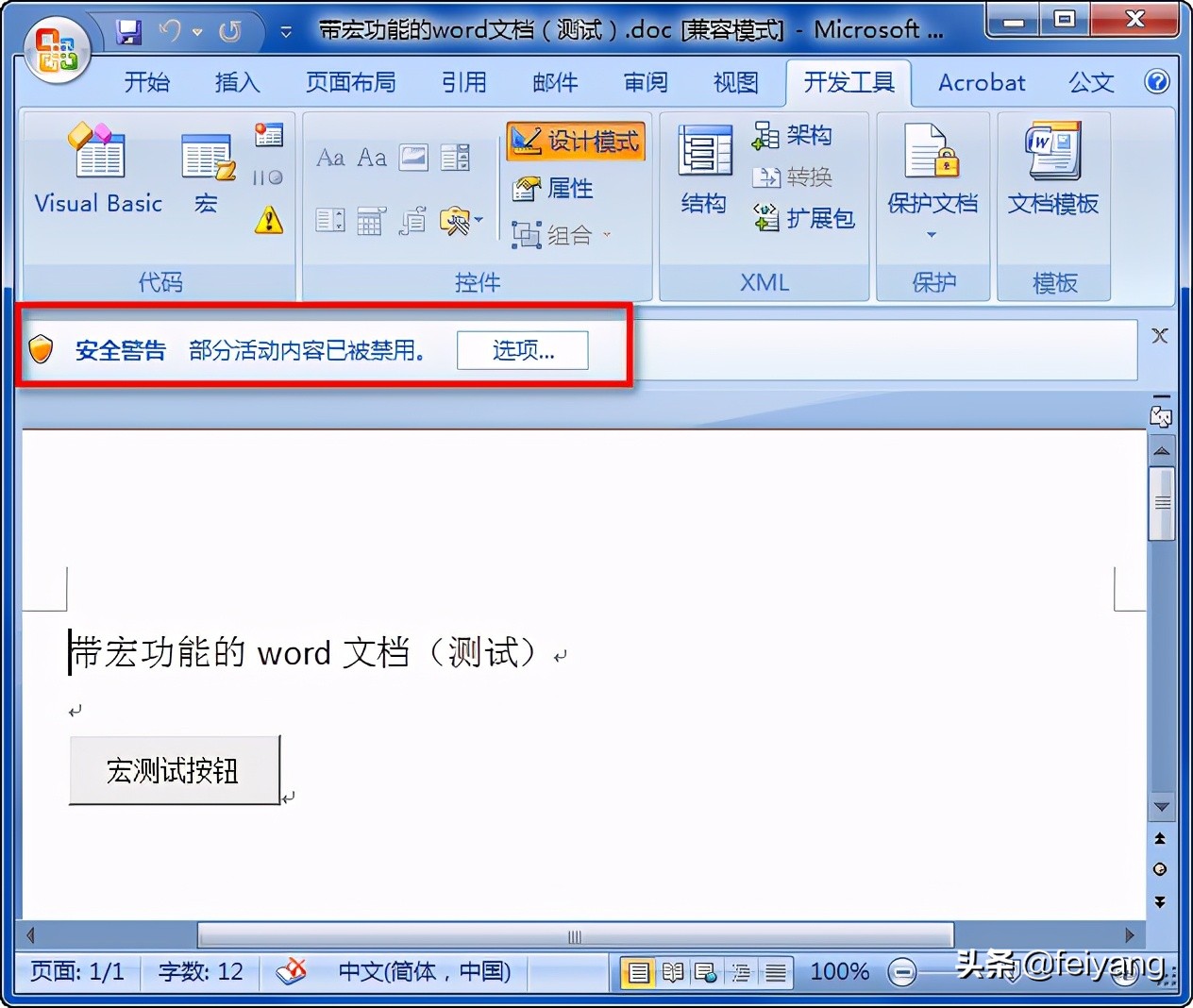Open the undo history dropdown arrow
The image size is (1193, 1008).
(197, 32)
